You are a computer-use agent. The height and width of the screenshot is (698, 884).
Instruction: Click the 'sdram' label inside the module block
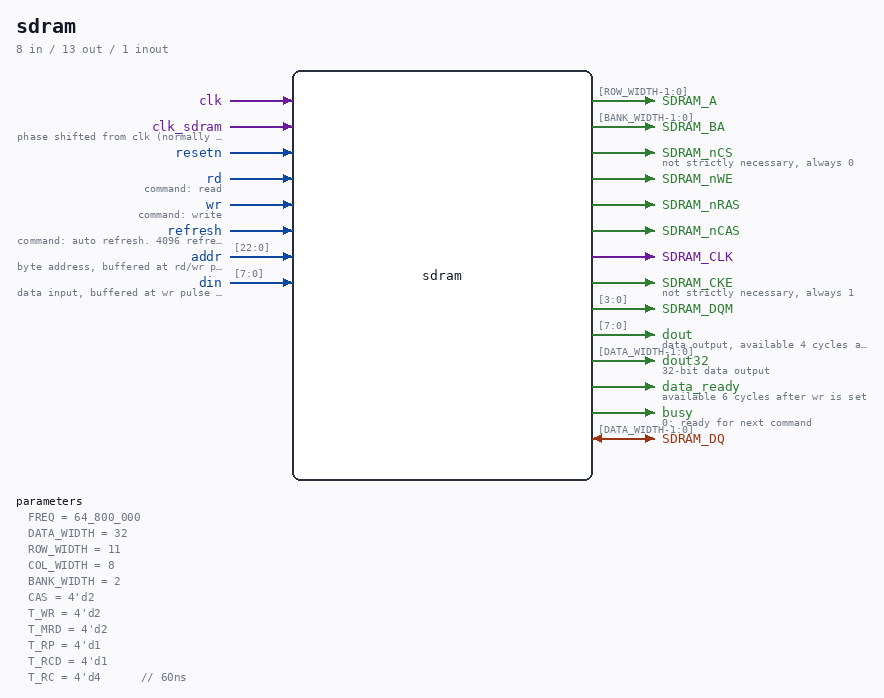(x=442, y=275)
